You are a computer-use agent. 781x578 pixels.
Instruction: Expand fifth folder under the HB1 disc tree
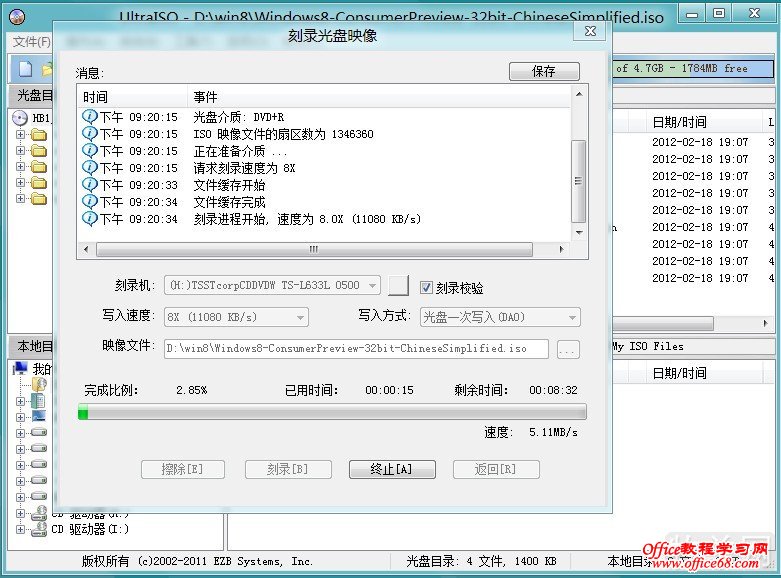pos(20,198)
